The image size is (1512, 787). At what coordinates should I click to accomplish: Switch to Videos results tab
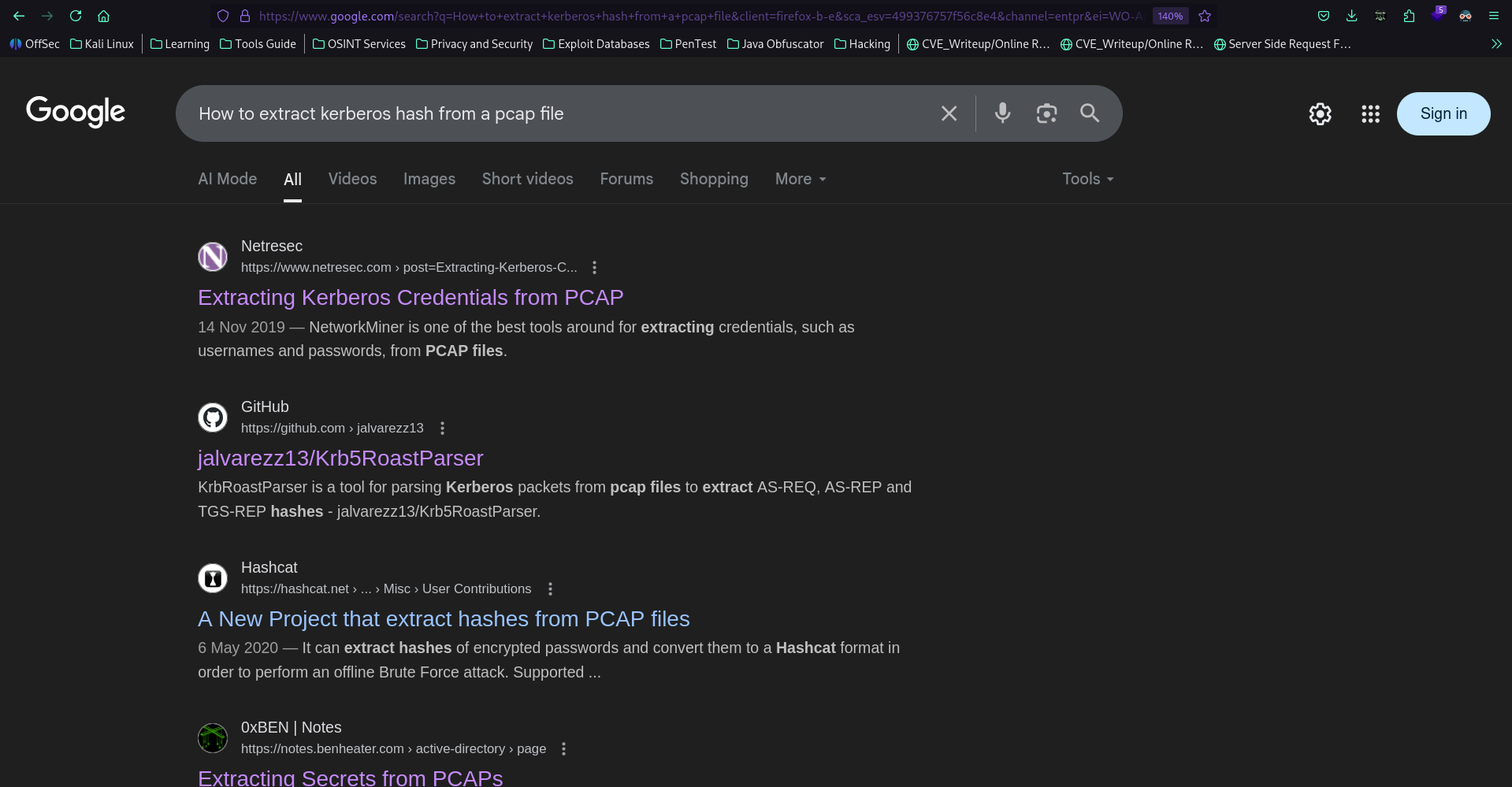coord(352,179)
